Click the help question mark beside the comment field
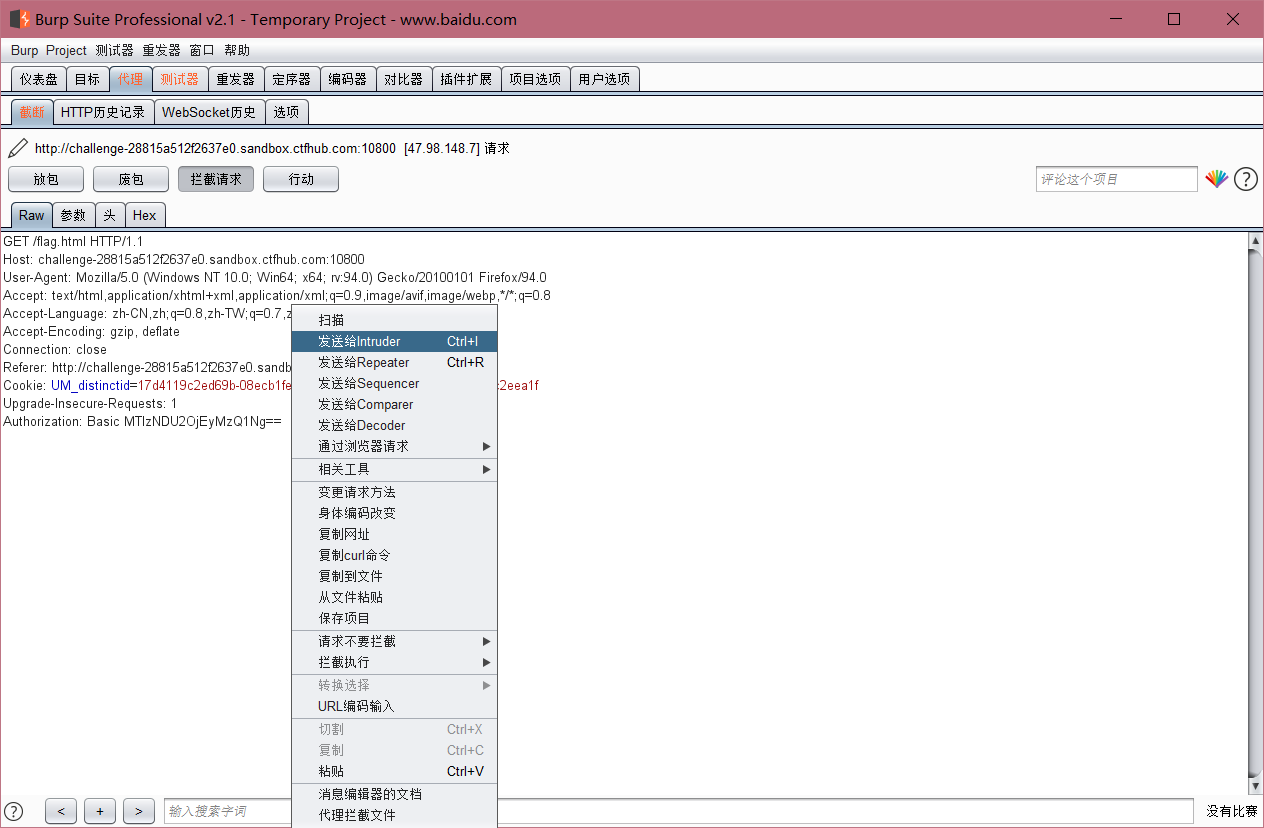1264x828 pixels. coord(1245,178)
